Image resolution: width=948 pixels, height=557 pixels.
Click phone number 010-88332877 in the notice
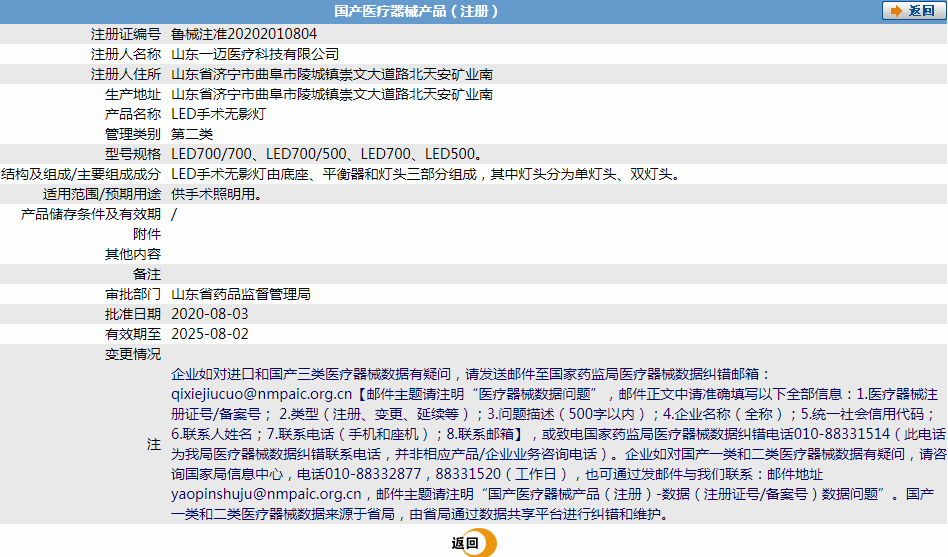373,474
